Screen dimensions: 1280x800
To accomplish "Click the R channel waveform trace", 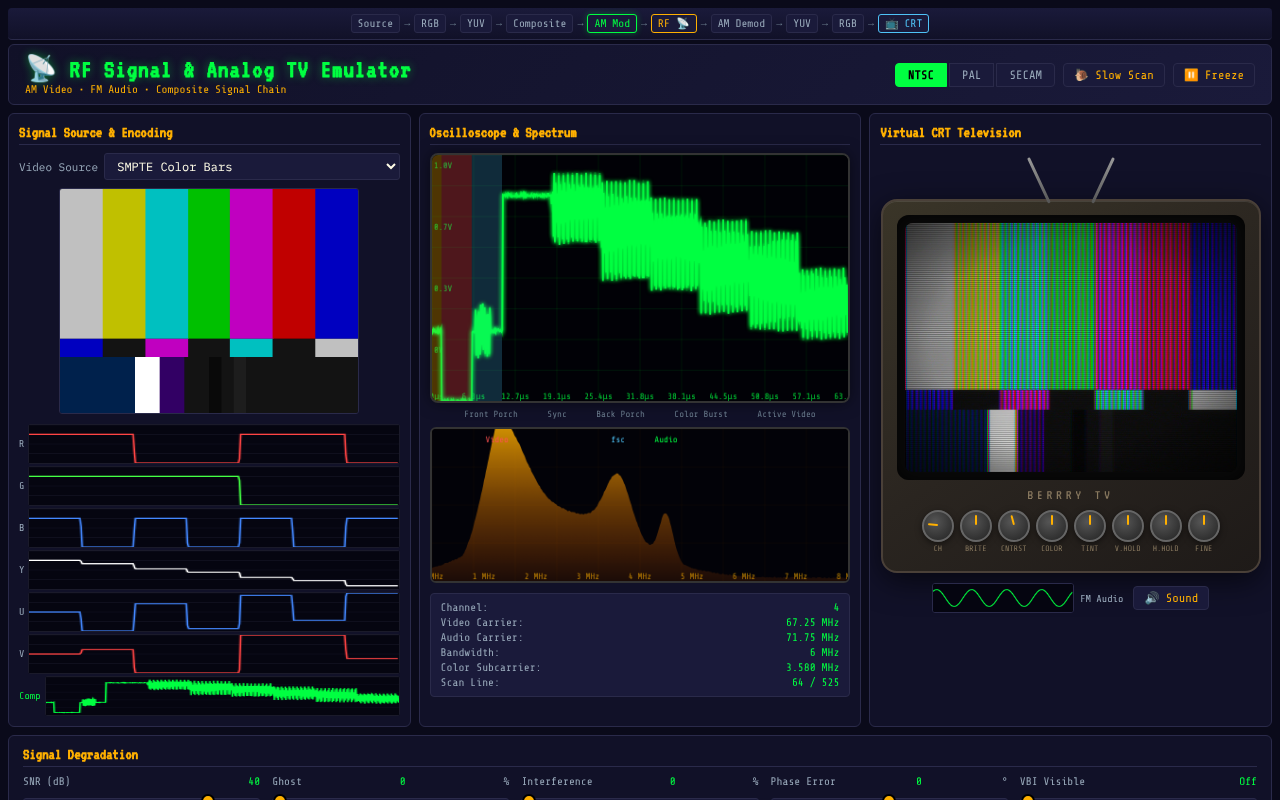I will coord(214,444).
